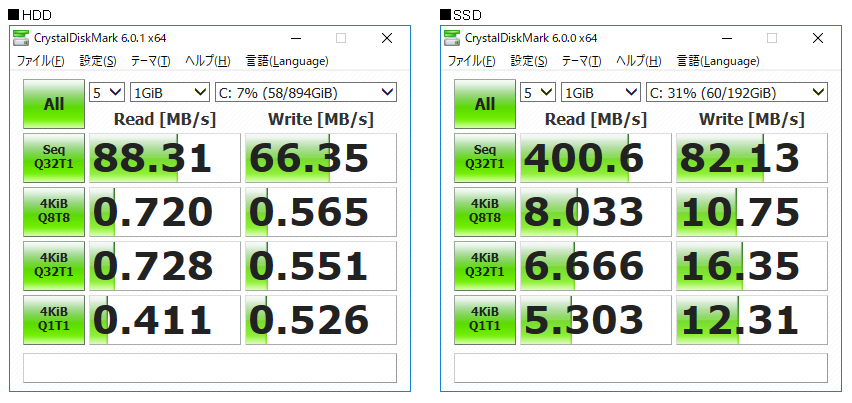This screenshot has height=403, width=852.
Task: Open 言語(Language) menu in SSD window
Action: click(x=718, y=61)
